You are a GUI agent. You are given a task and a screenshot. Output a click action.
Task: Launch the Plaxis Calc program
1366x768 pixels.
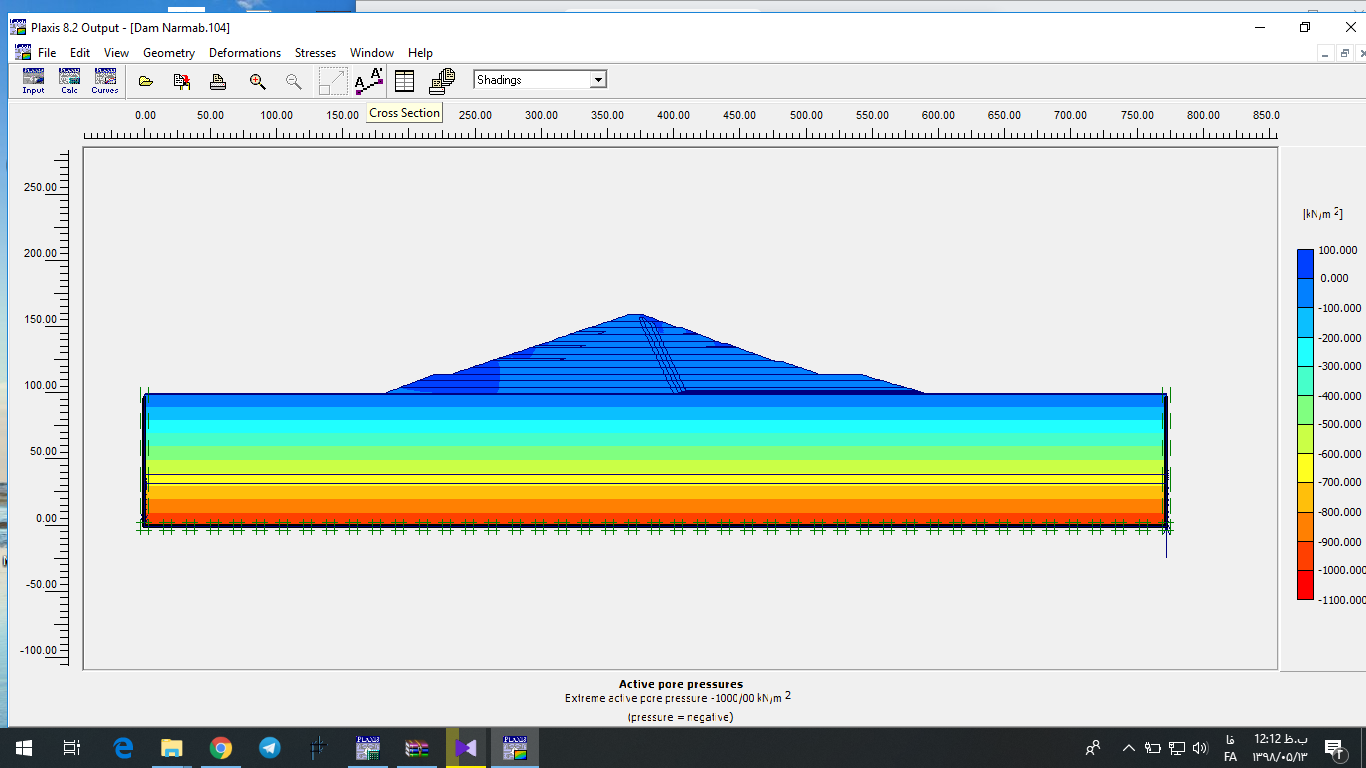pos(69,81)
